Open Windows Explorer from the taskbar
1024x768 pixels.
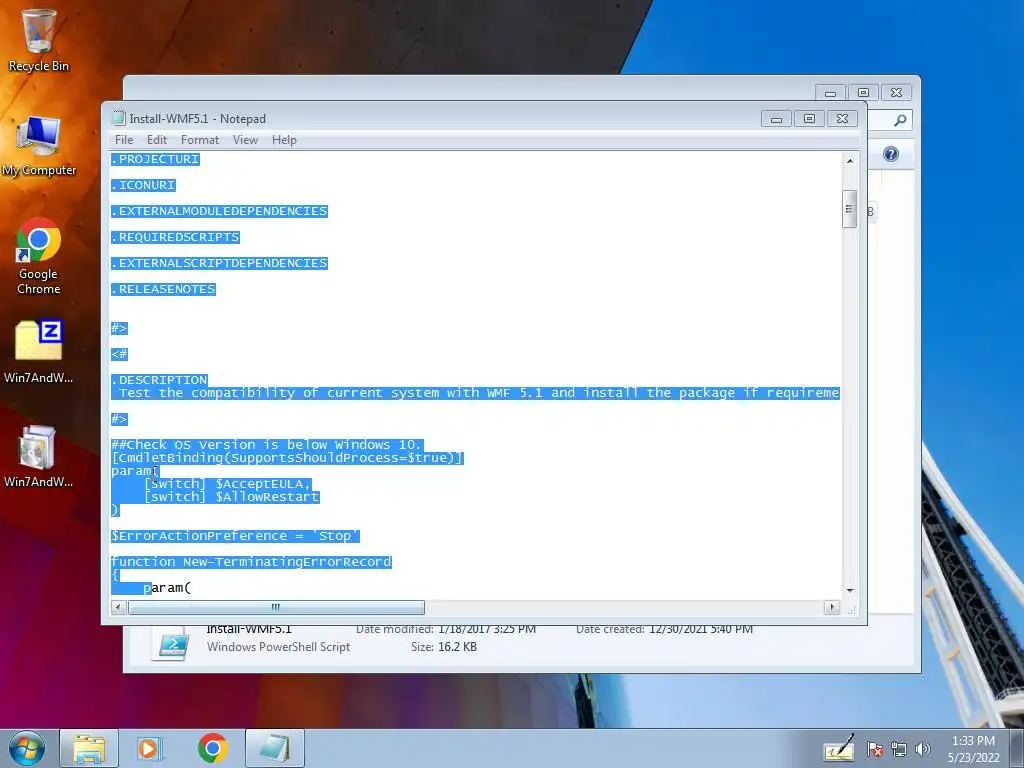tap(89, 748)
